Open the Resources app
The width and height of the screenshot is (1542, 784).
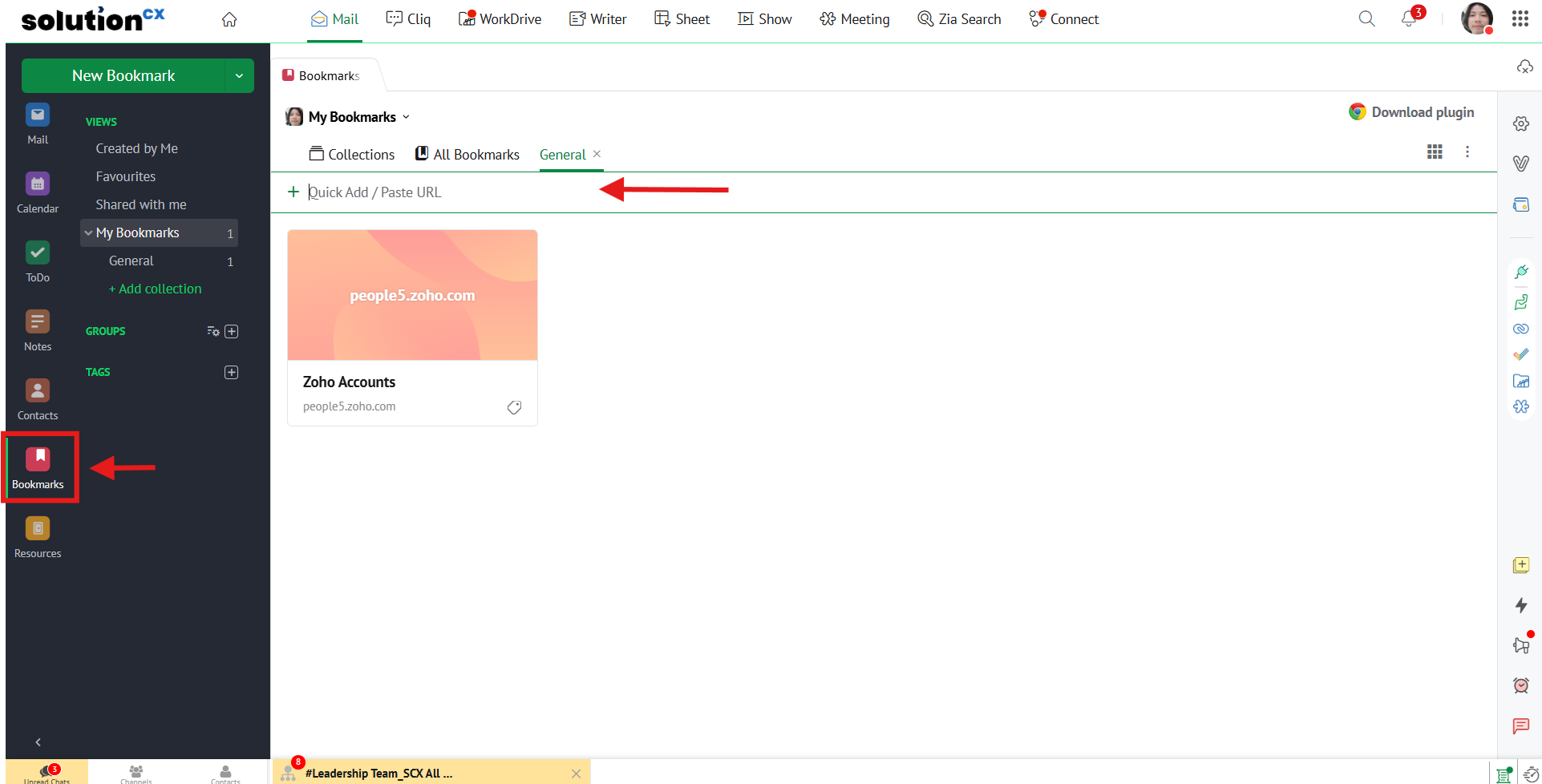click(38, 538)
